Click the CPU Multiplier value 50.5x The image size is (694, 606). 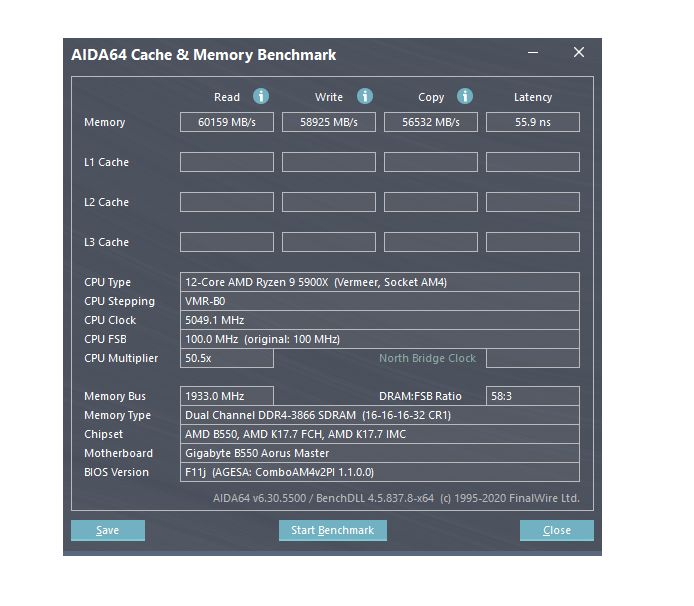(227, 358)
